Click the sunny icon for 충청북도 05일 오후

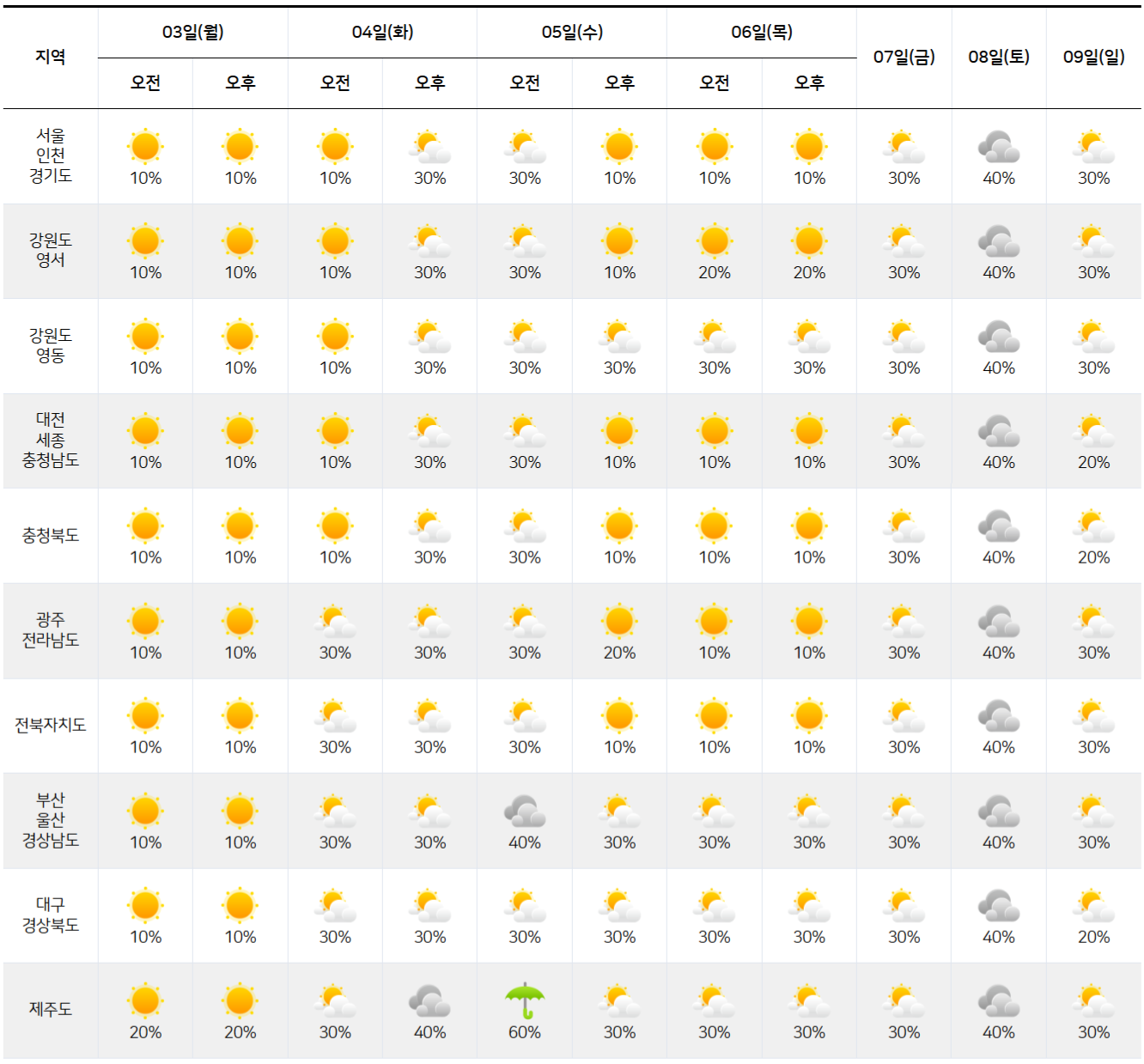click(619, 526)
